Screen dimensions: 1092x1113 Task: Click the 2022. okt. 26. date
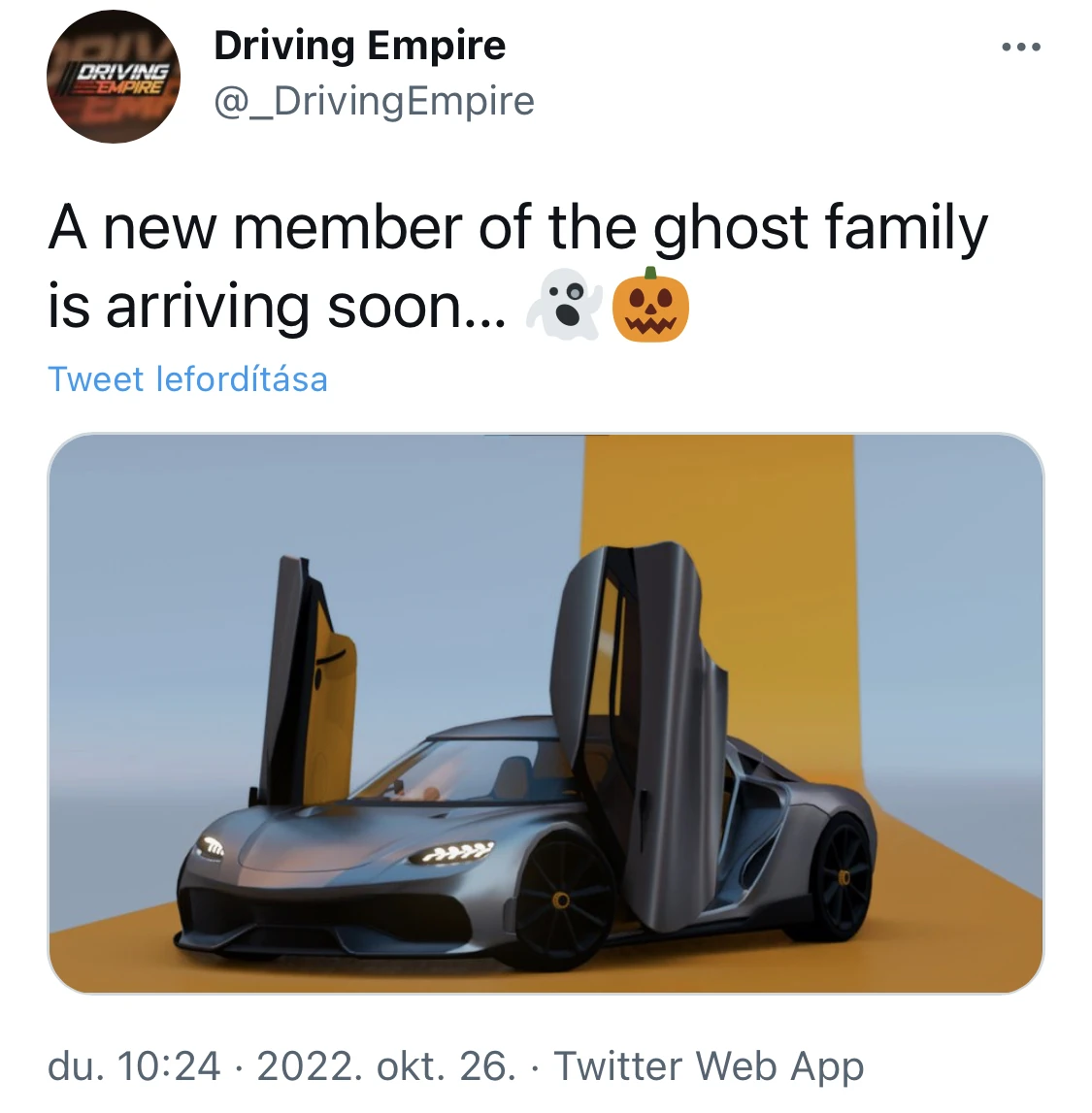coord(386,1066)
